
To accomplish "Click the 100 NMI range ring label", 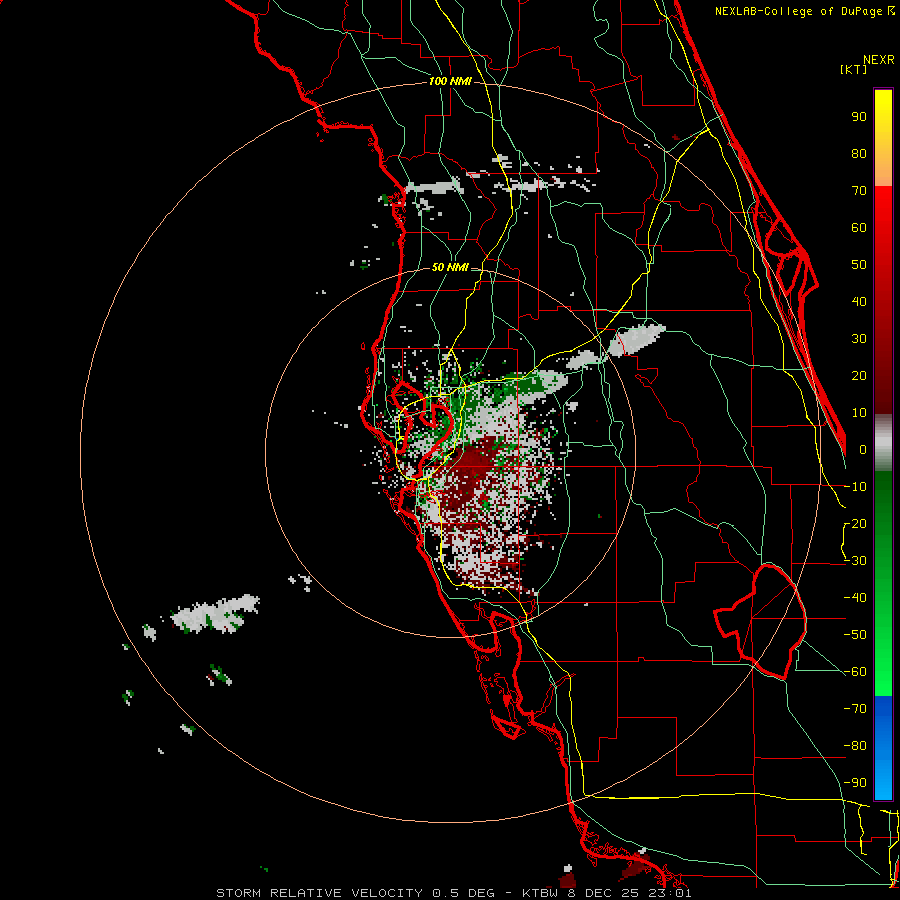I will [x=450, y=82].
